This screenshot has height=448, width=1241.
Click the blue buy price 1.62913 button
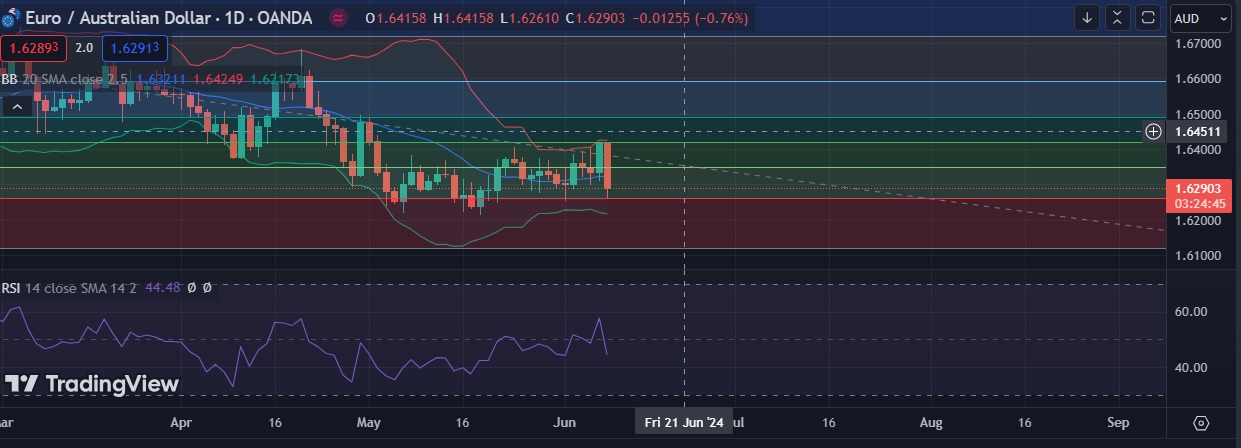tap(134, 47)
